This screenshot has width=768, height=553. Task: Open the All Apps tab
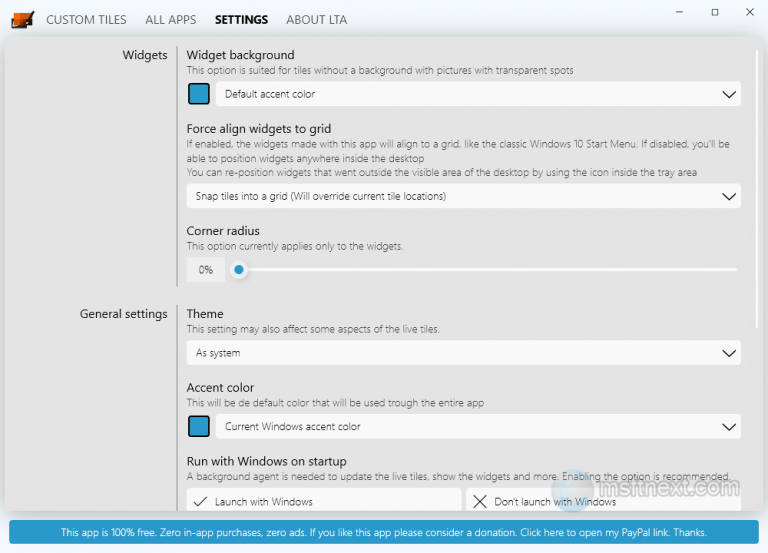pos(170,20)
